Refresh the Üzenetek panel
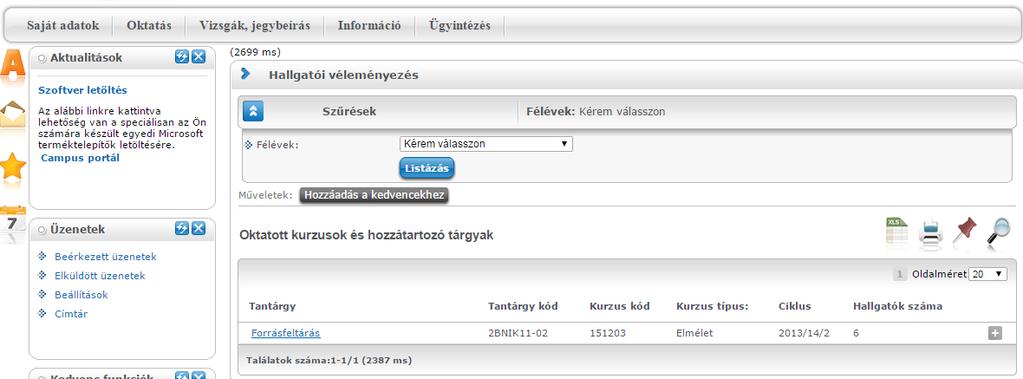 pos(182,228)
